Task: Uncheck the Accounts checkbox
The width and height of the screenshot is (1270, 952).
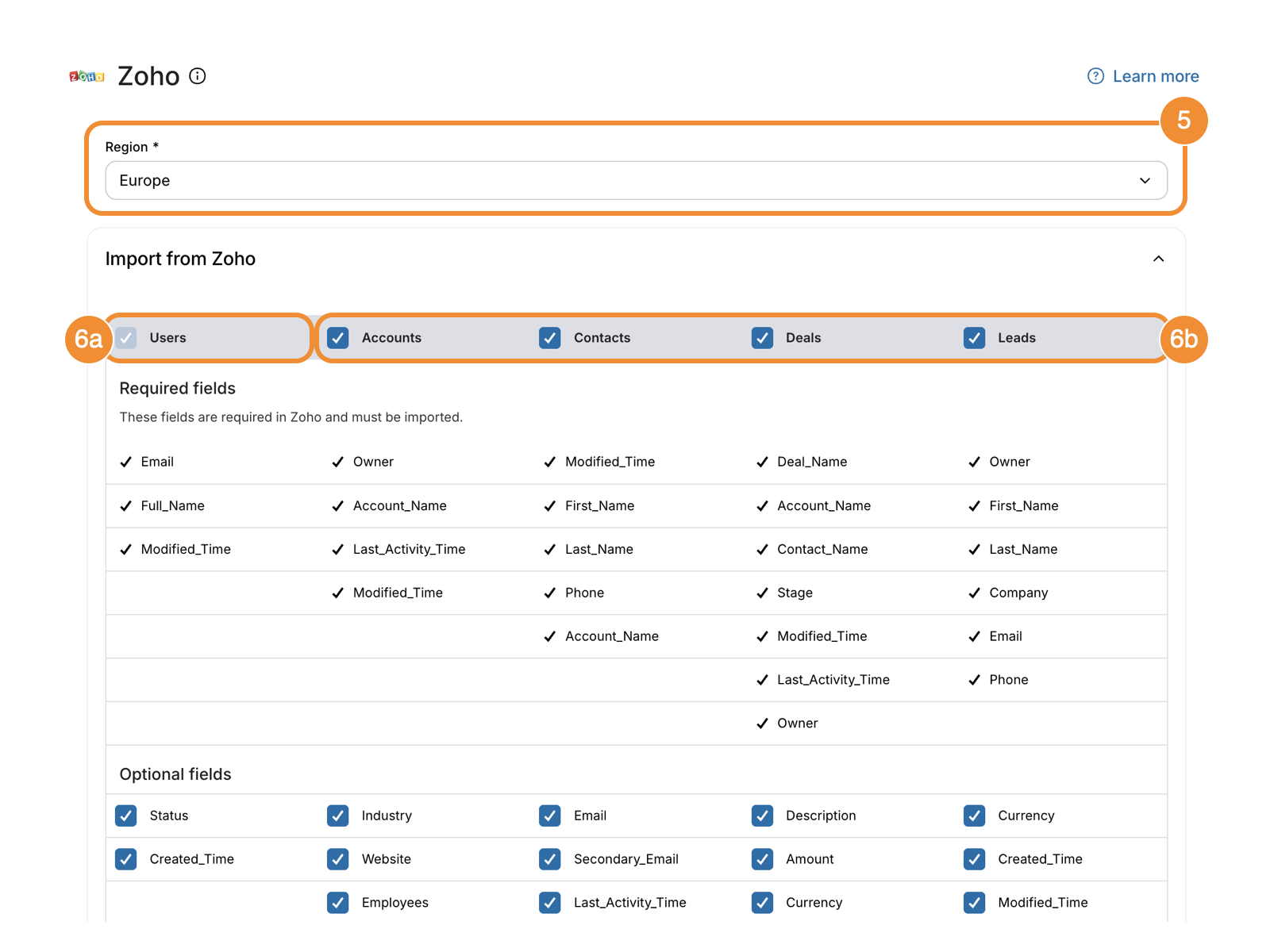Action: [338, 338]
